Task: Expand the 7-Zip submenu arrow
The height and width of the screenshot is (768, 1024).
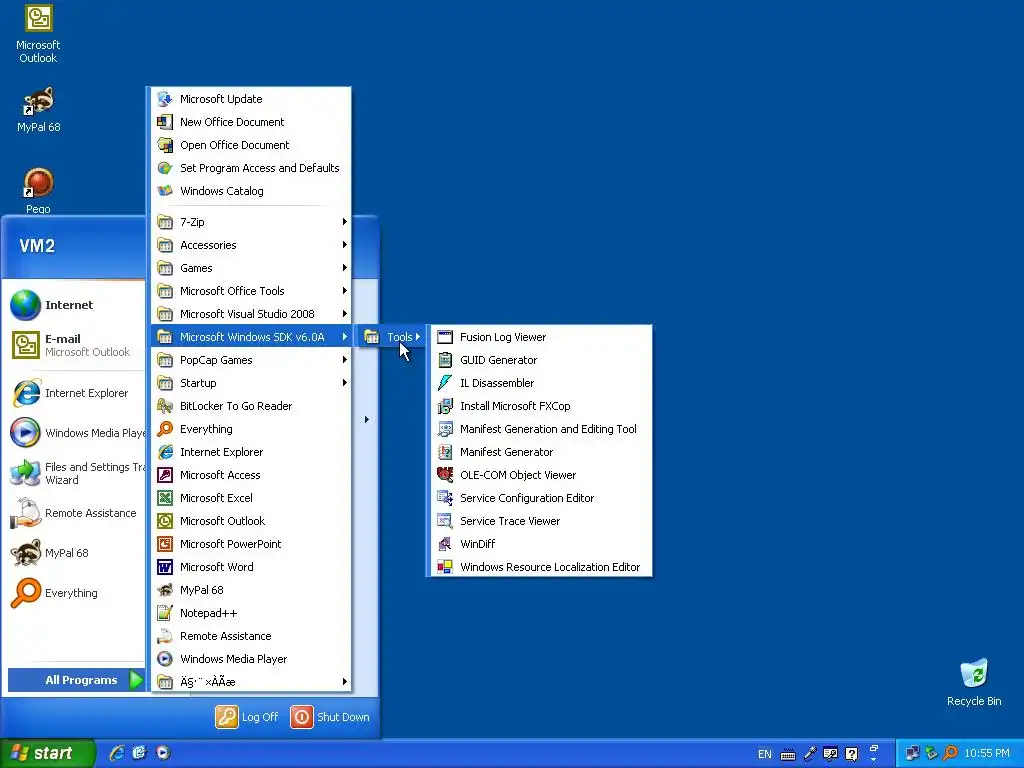Action: (x=344, y=222)
